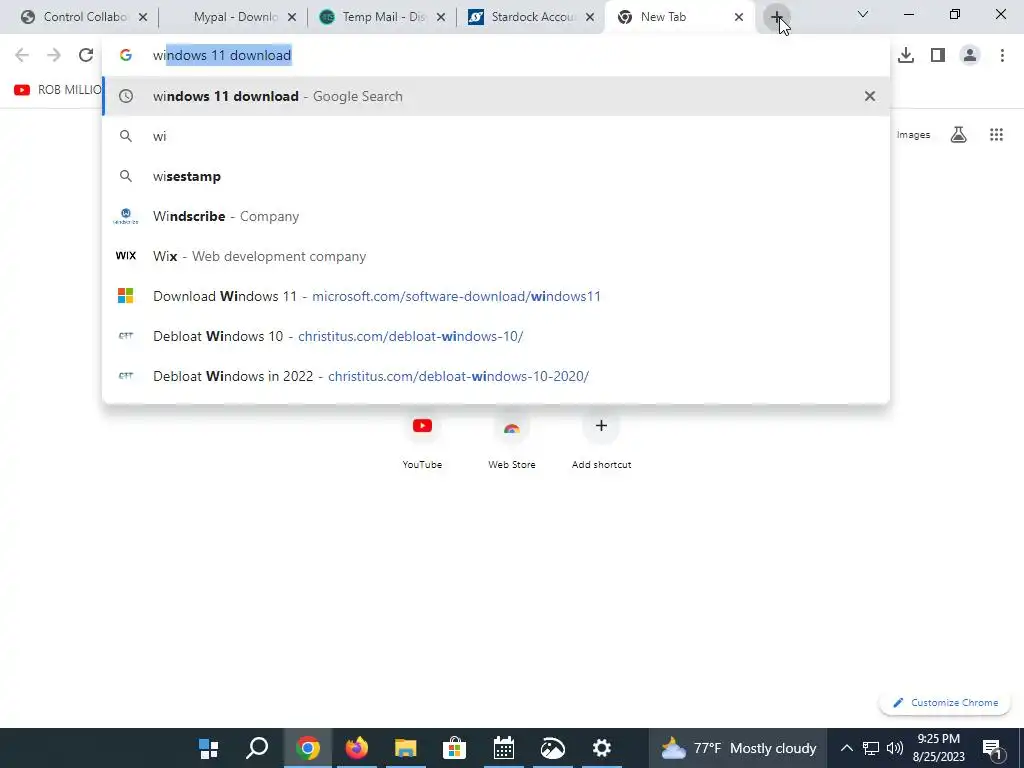Expand the tab search dropdown arrow
This screenshot has width=1024, height=768.
[x=863, y=14]
